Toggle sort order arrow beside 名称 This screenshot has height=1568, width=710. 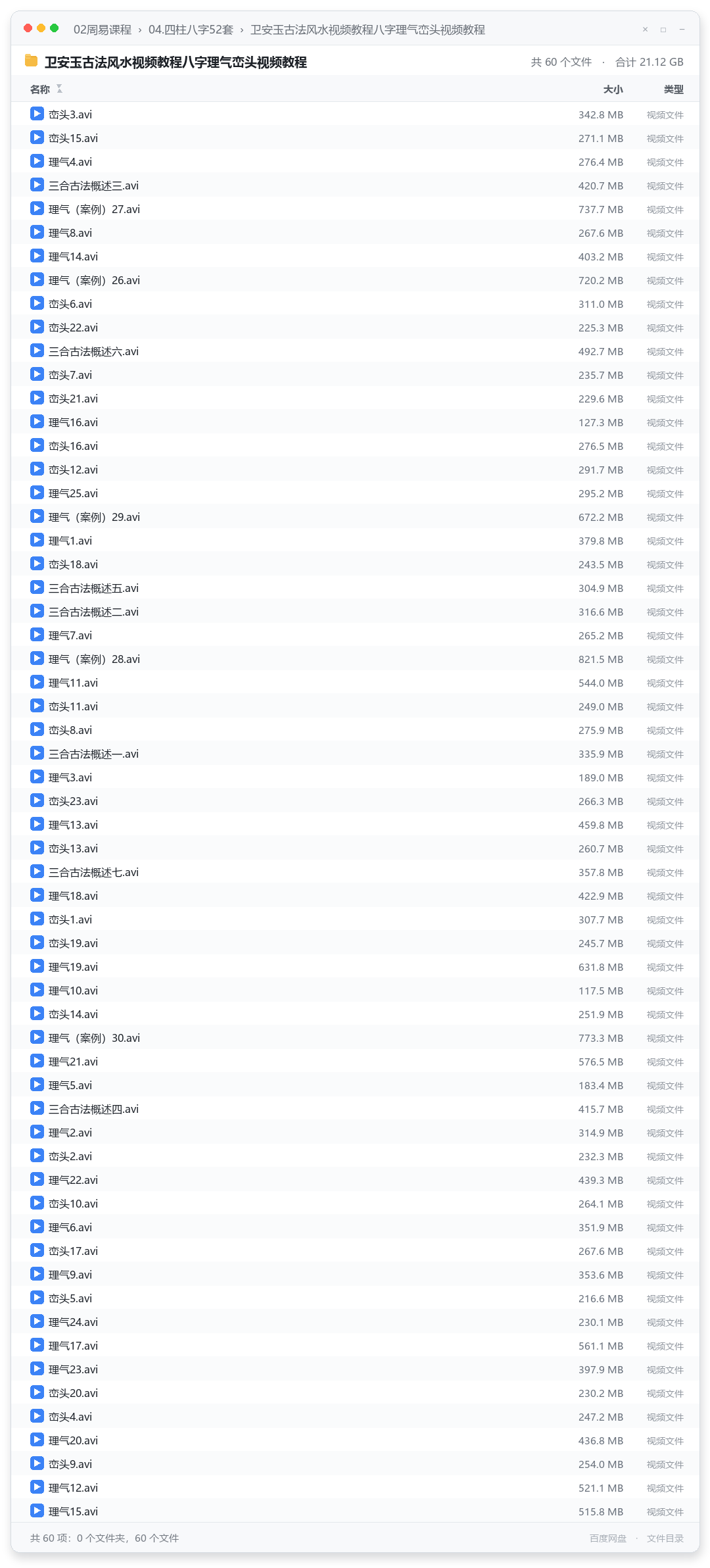click(x=59, y=89)
